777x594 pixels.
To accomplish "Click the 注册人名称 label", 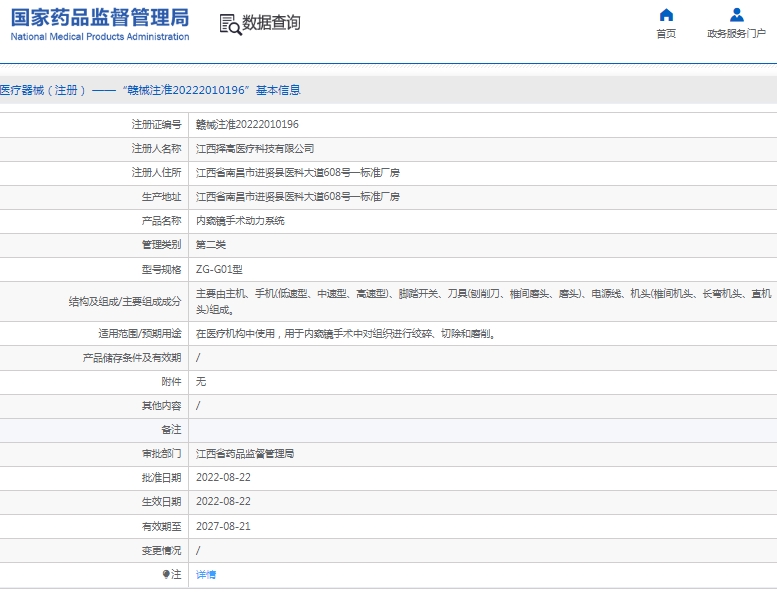I will click(157, 149).
